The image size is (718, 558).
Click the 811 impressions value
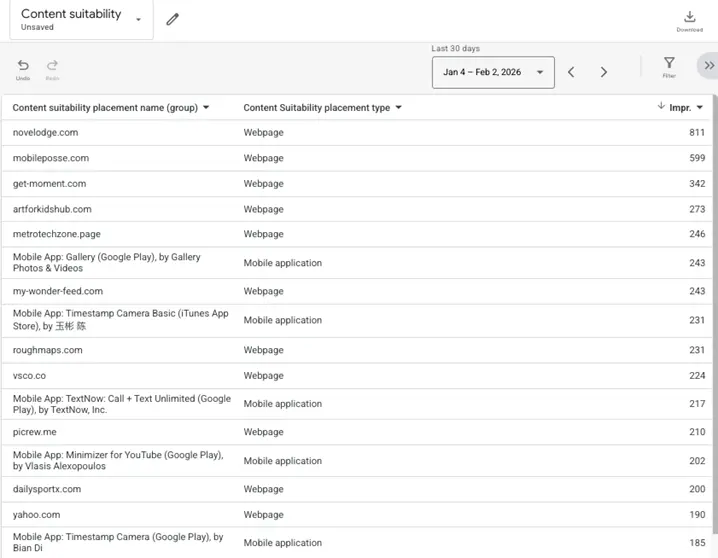(x=697, y=133)
